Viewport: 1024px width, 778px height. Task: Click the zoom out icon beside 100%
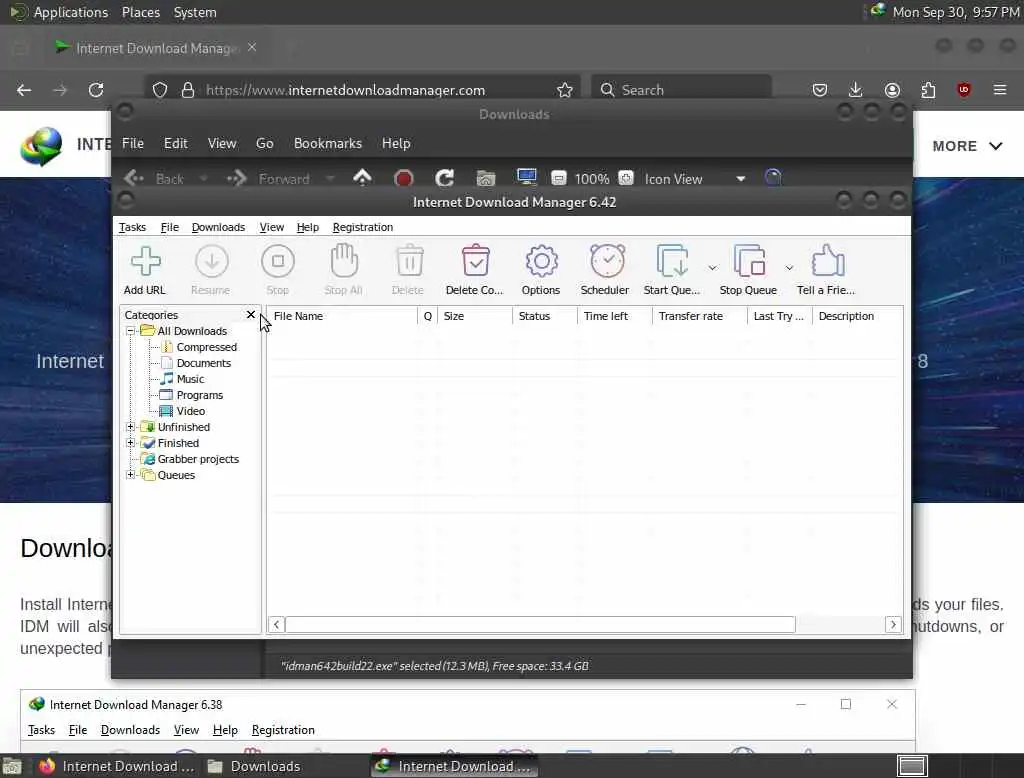[x=558, y=178]
